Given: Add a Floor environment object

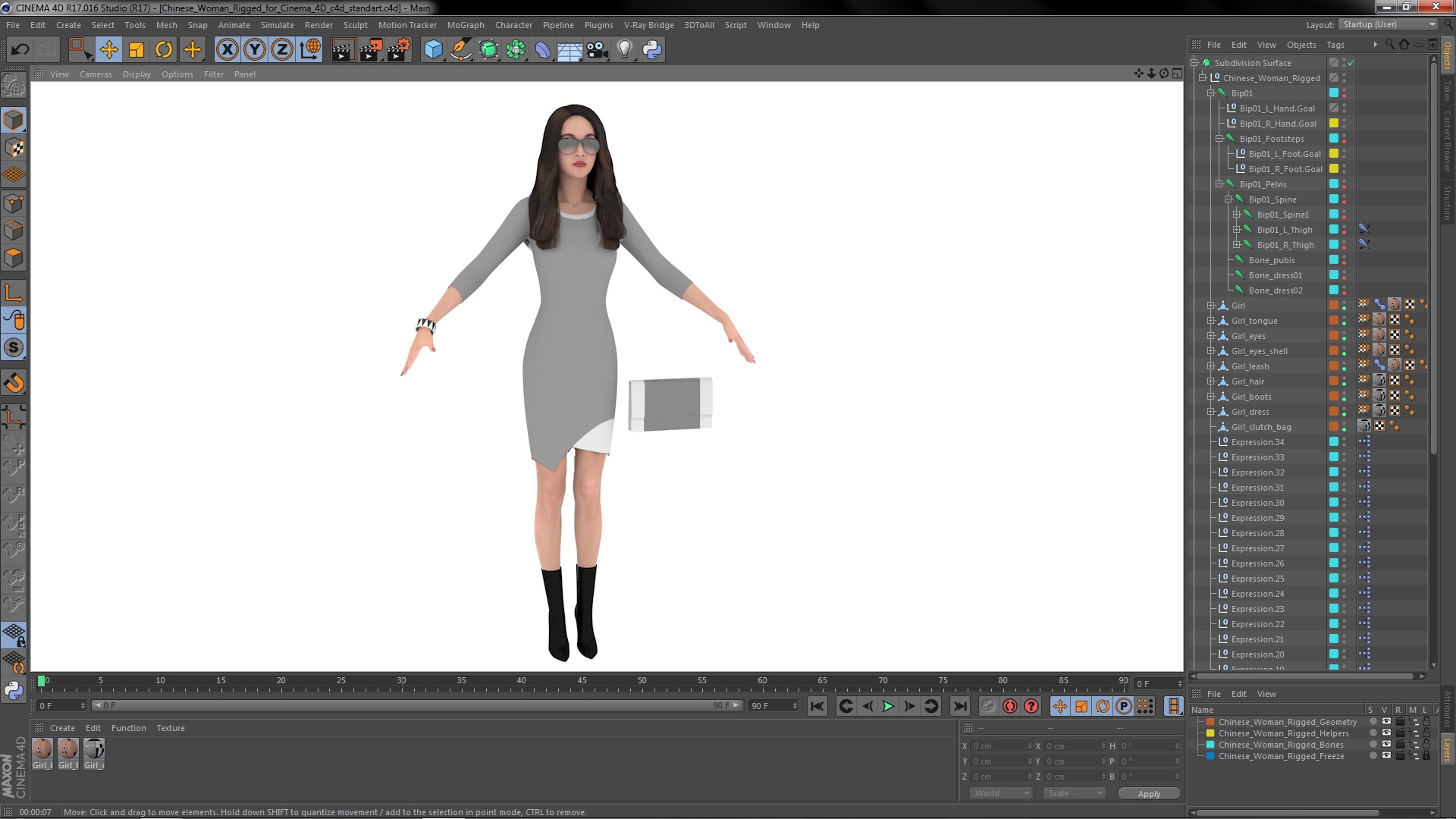Looking at the screenshot, I should (x=570, y=50).
